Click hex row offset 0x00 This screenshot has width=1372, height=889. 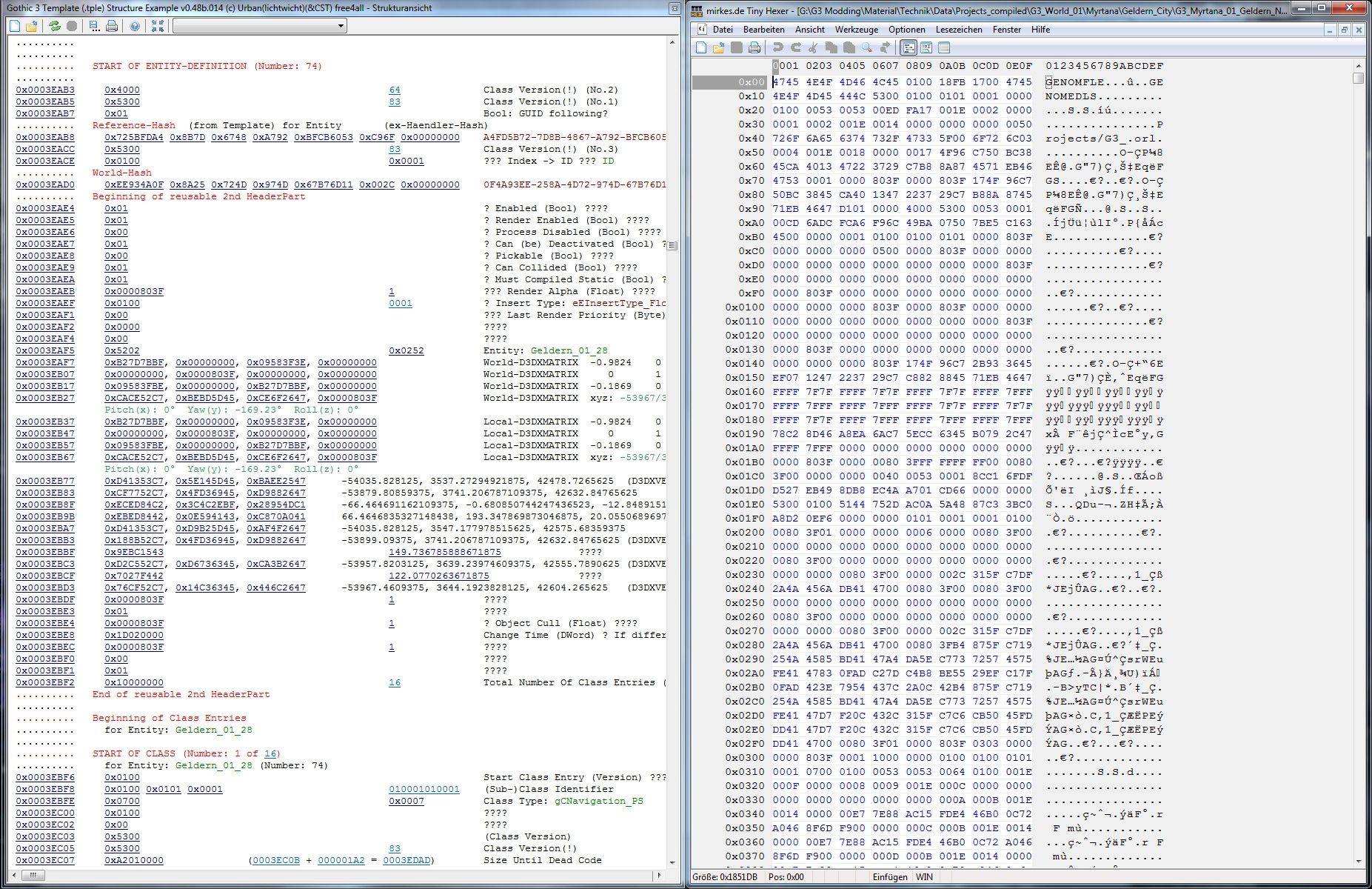point(751,82)
